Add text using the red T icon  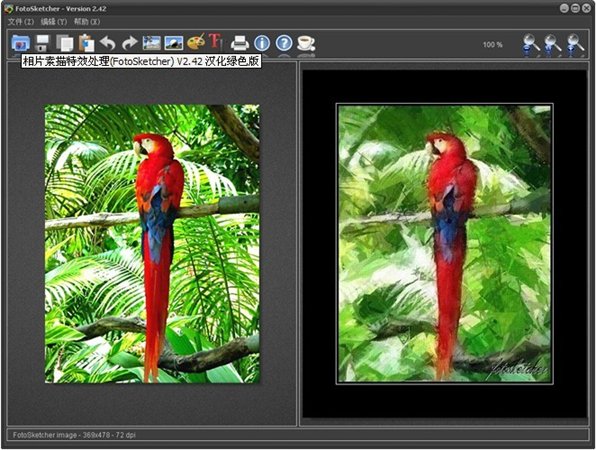(x=216, y=41)
